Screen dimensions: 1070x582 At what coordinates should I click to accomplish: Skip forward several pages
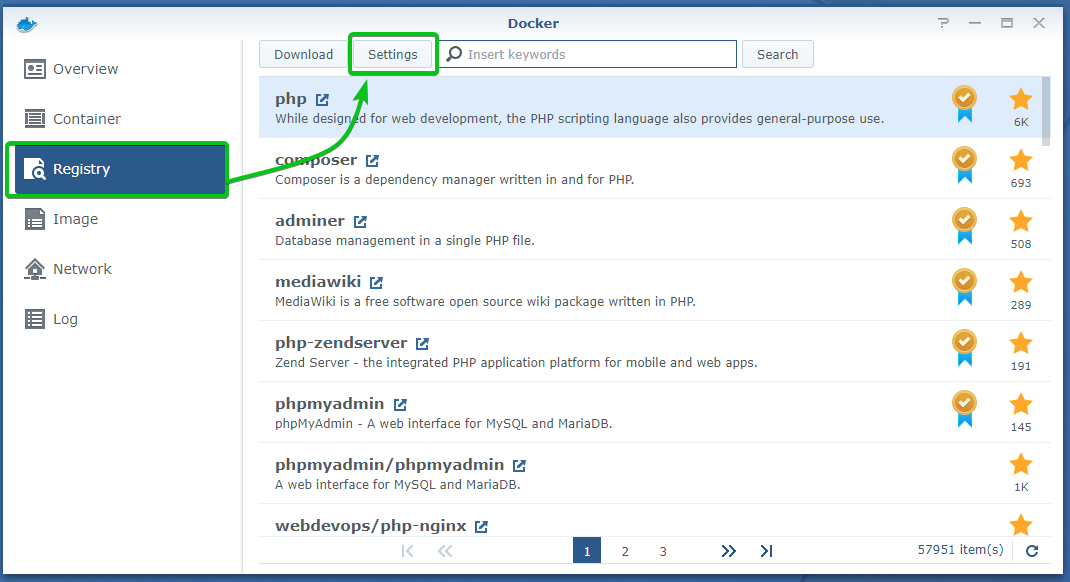coord(729,551)
